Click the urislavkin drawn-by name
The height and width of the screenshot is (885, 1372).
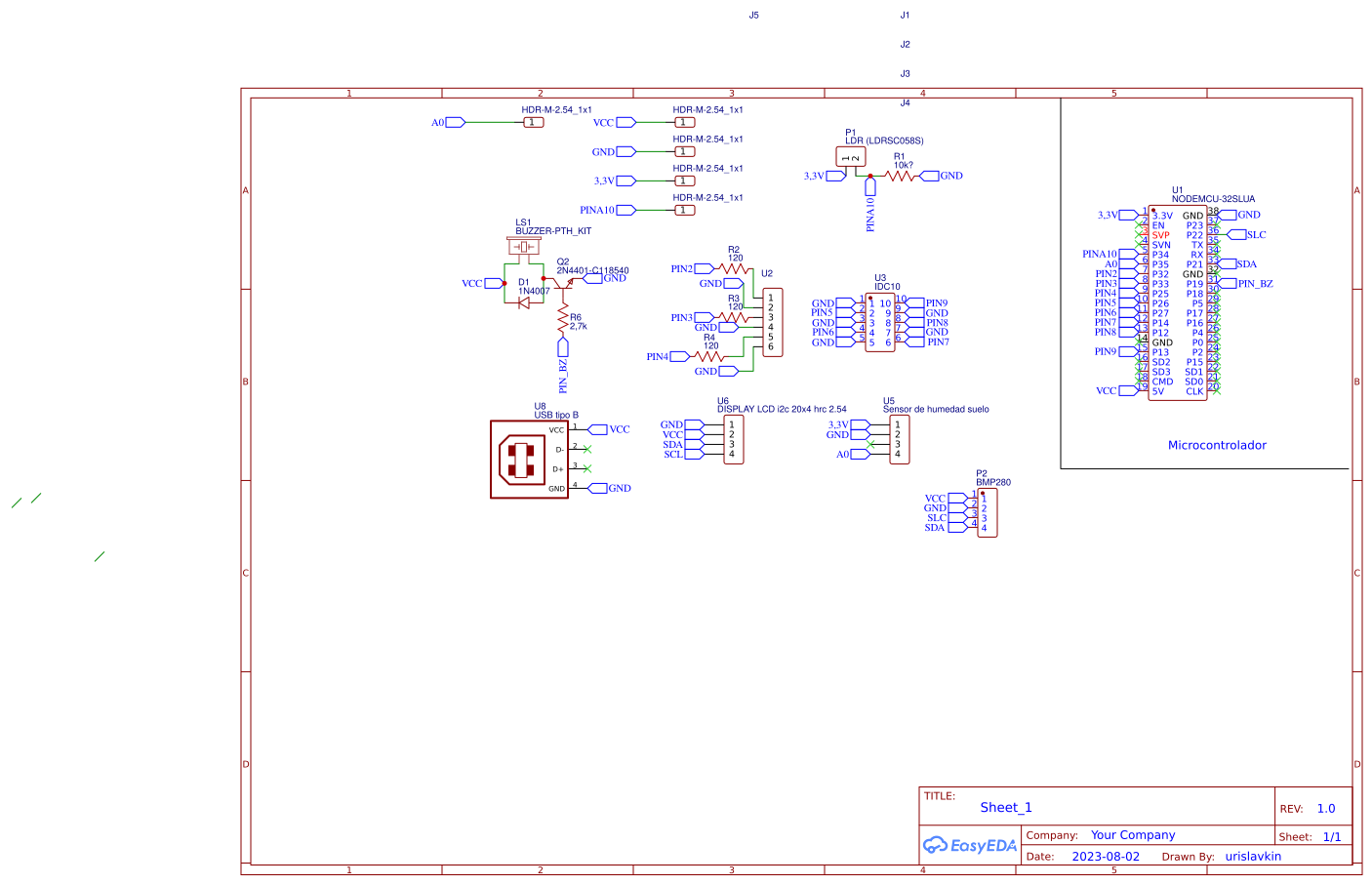pos(1254,856)
